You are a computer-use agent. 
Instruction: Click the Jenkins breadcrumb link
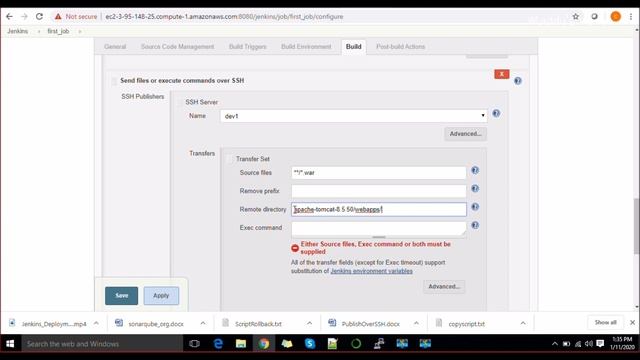tap(18, 31)
